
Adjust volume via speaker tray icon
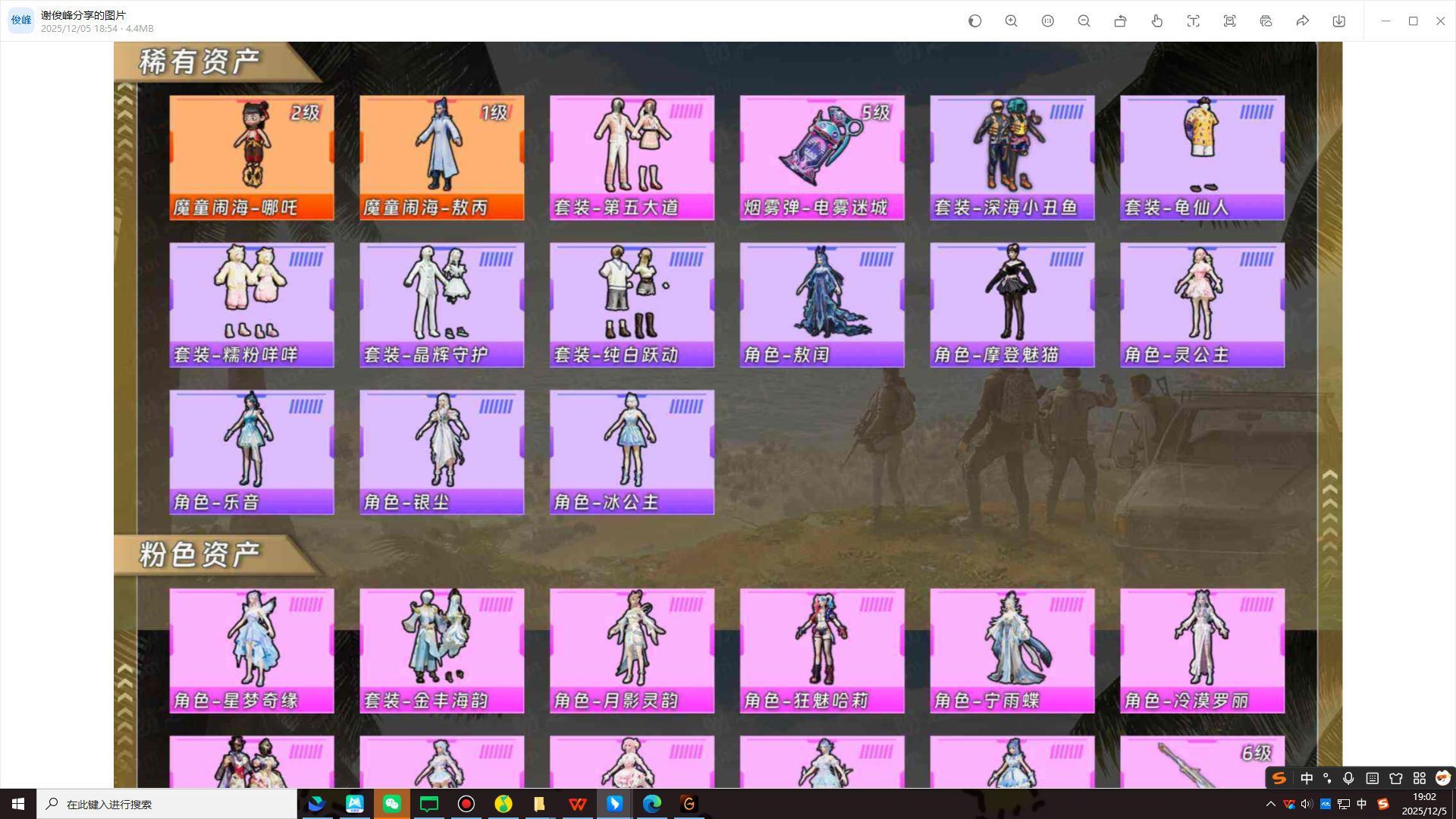[1306, 804]
